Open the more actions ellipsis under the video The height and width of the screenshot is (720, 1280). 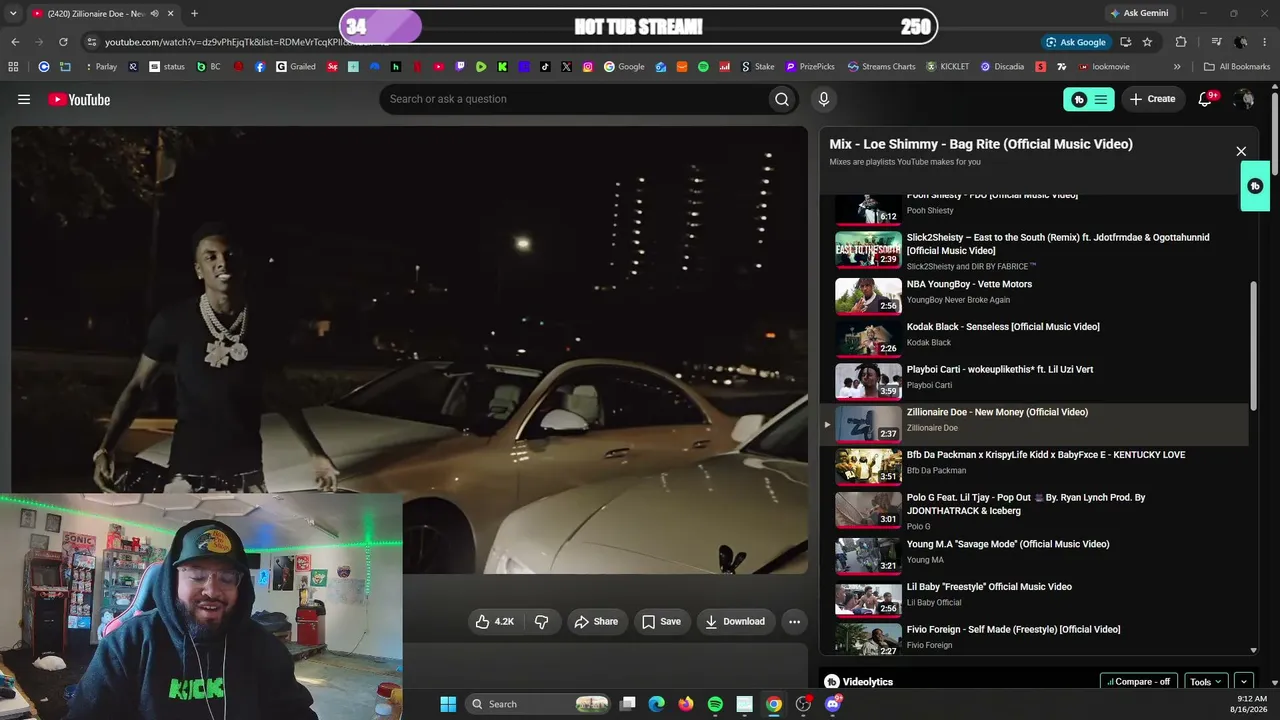(x=794, y=621)
